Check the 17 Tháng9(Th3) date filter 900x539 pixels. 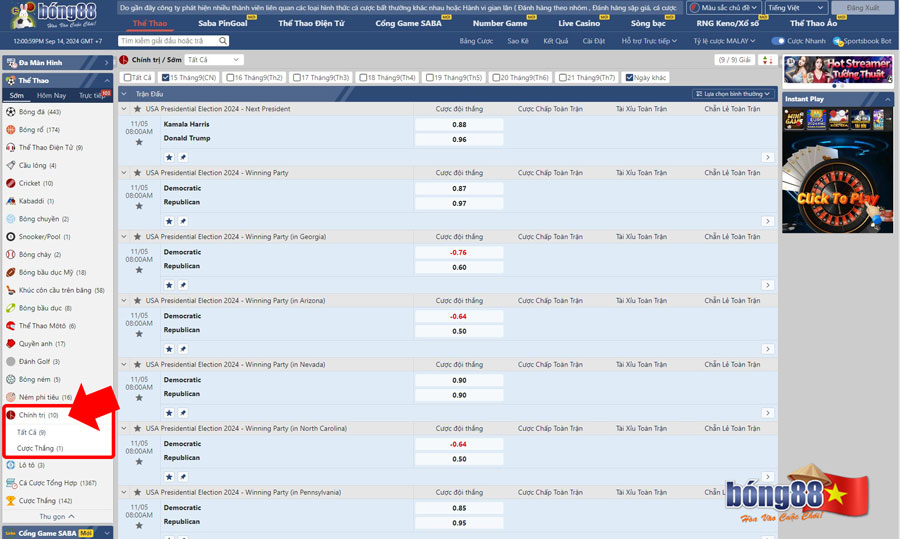click(x=296, y=77)
